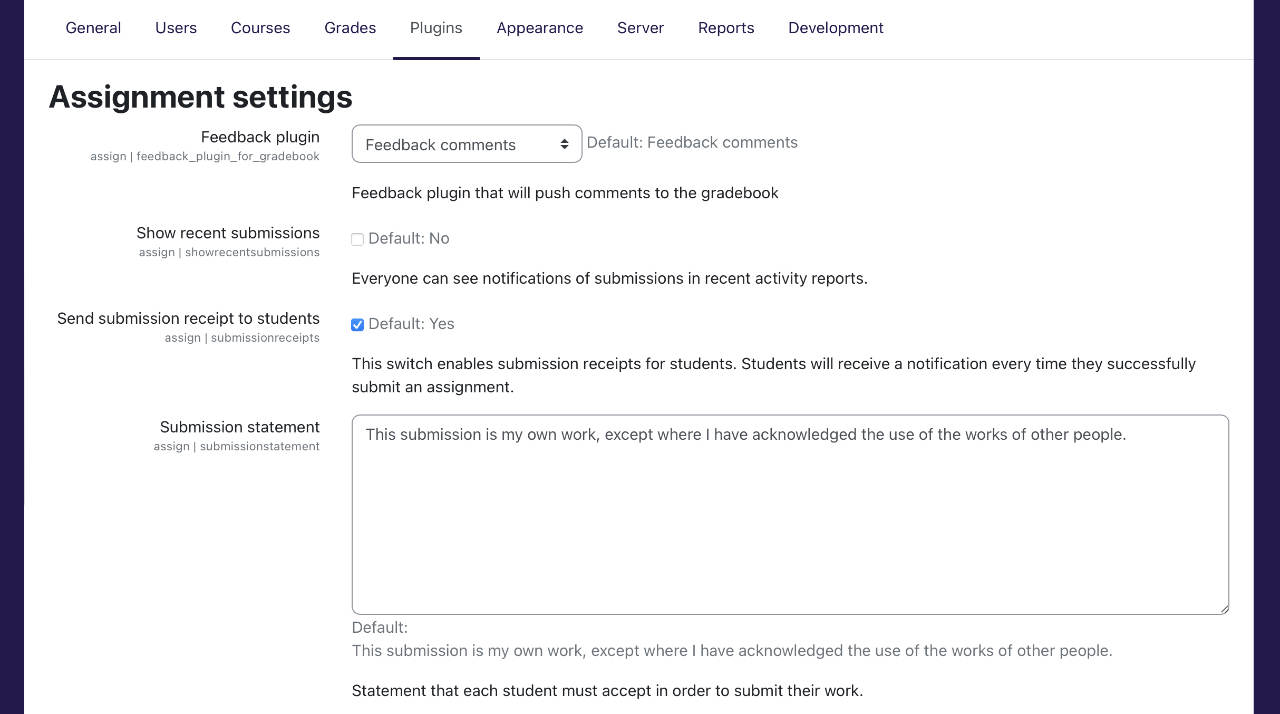1280x714 pixels.
Task: Expand the Feedback plugin dropdown
Action: point(466,144)
